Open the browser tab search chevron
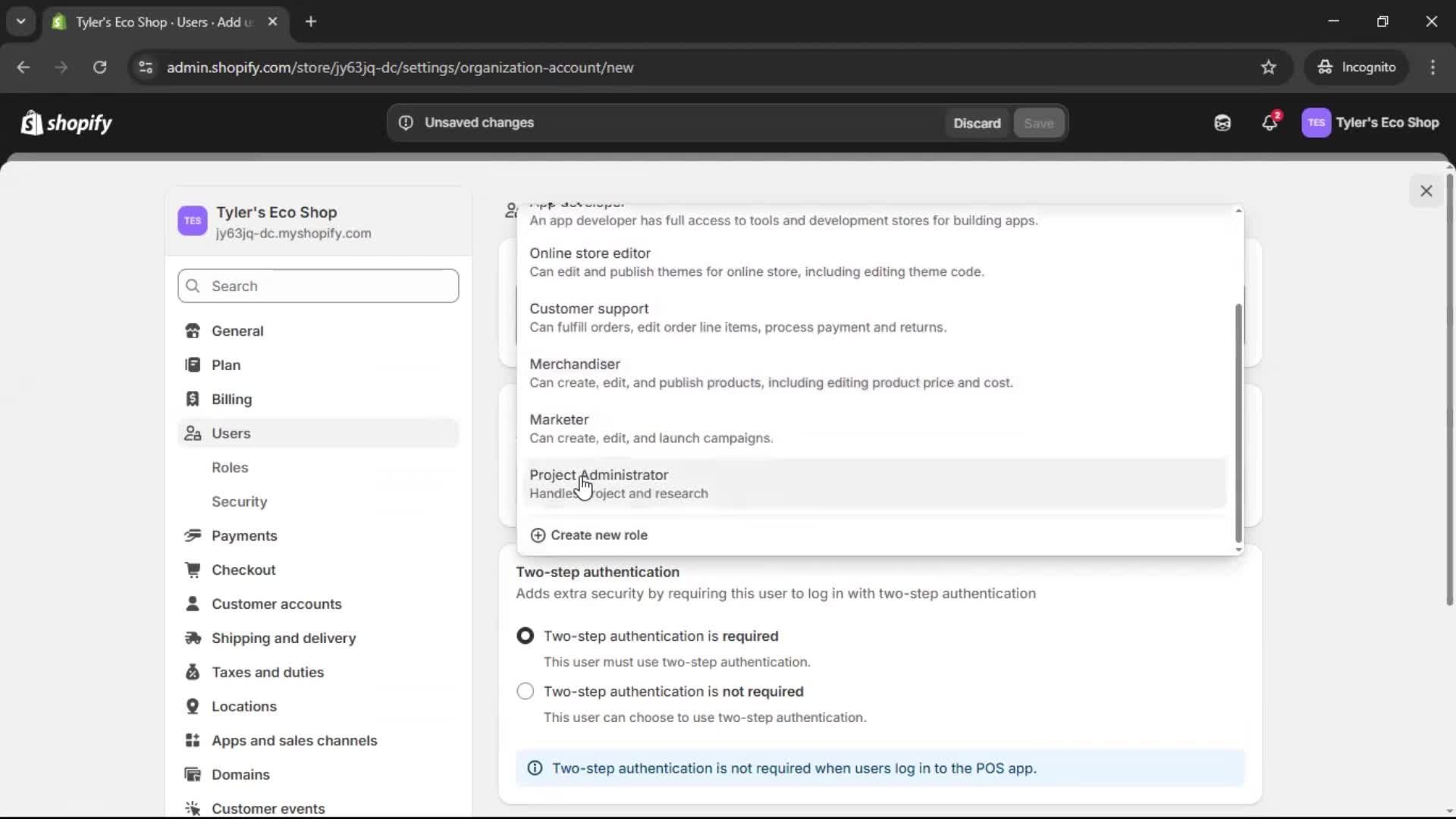 tap(21, 21)
